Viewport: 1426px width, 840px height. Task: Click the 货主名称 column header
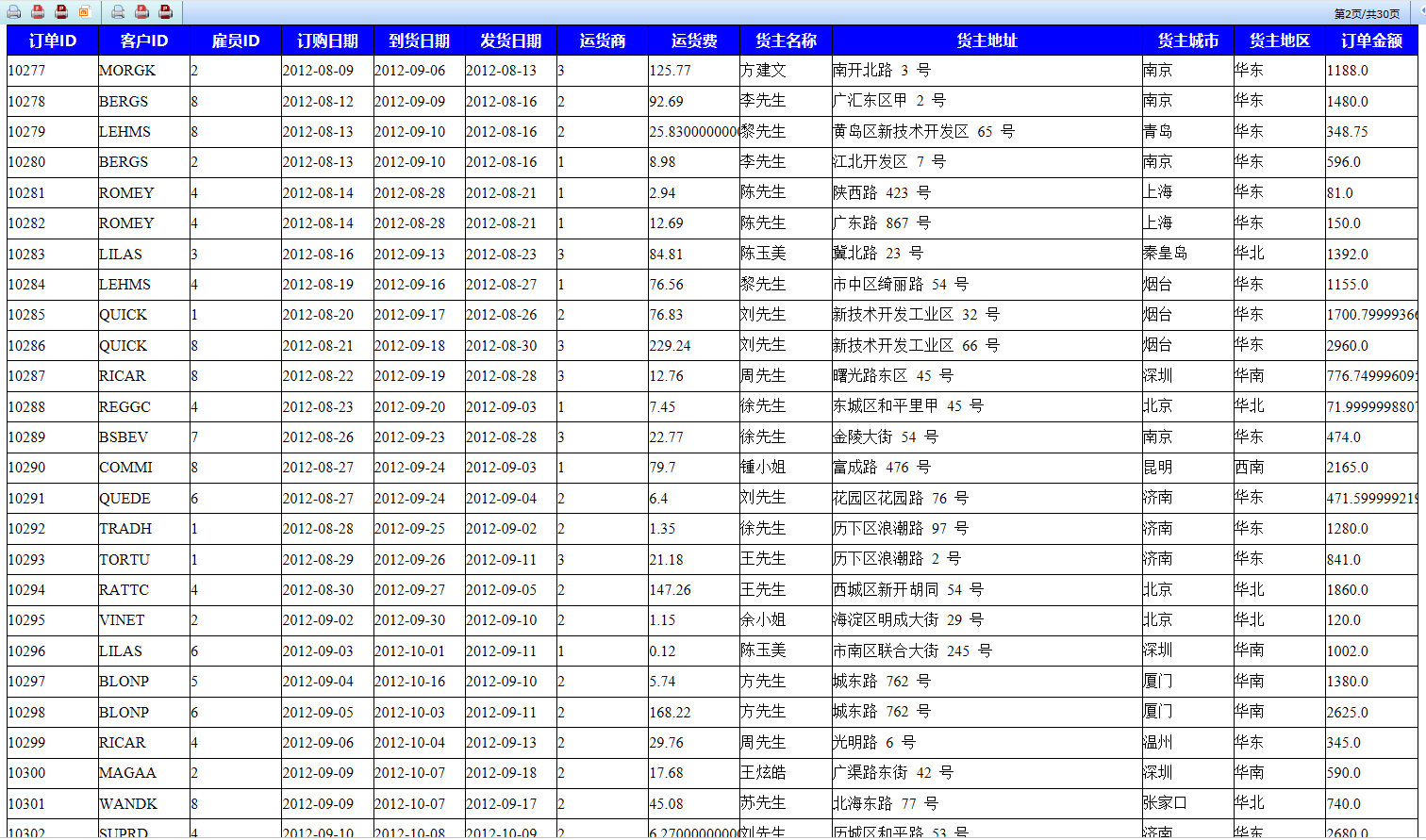tap(786, 41)
